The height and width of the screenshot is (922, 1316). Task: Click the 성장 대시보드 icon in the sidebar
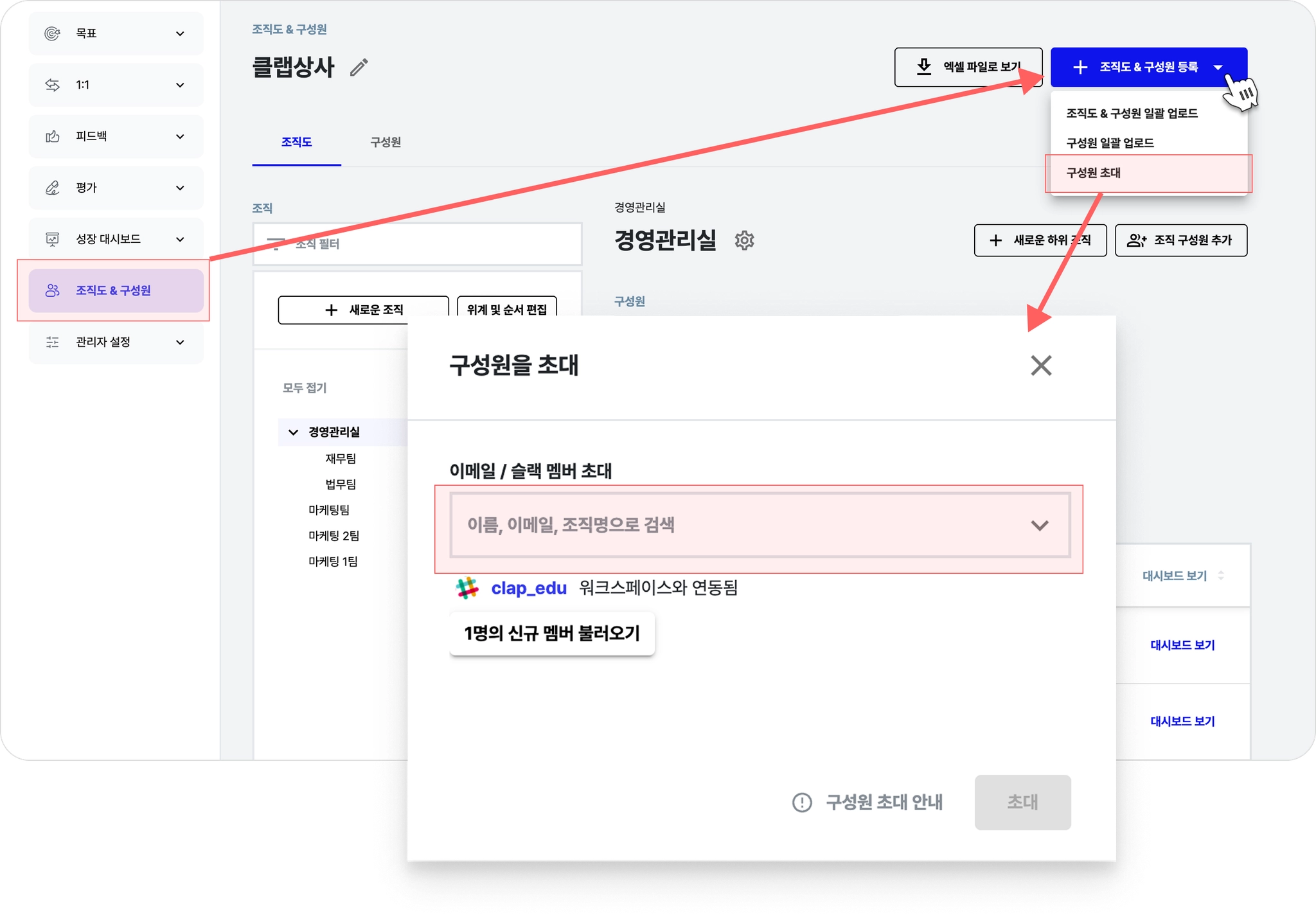coord(53,239)
